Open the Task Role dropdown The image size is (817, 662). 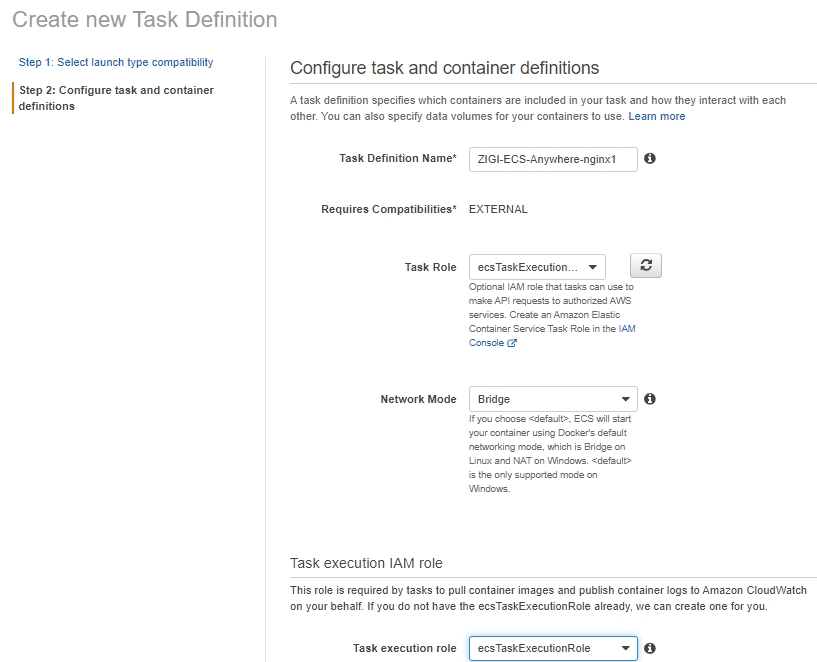[x=537, y=267]
